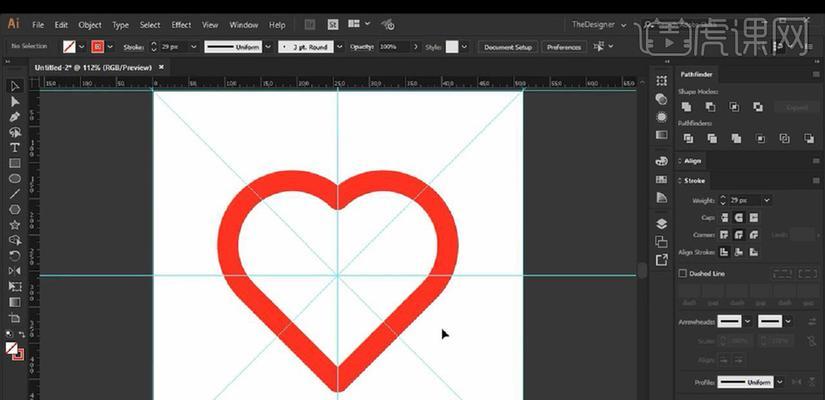
Task: Set stroke cap to Projecting Cap
Action: [x=754, y=217]
